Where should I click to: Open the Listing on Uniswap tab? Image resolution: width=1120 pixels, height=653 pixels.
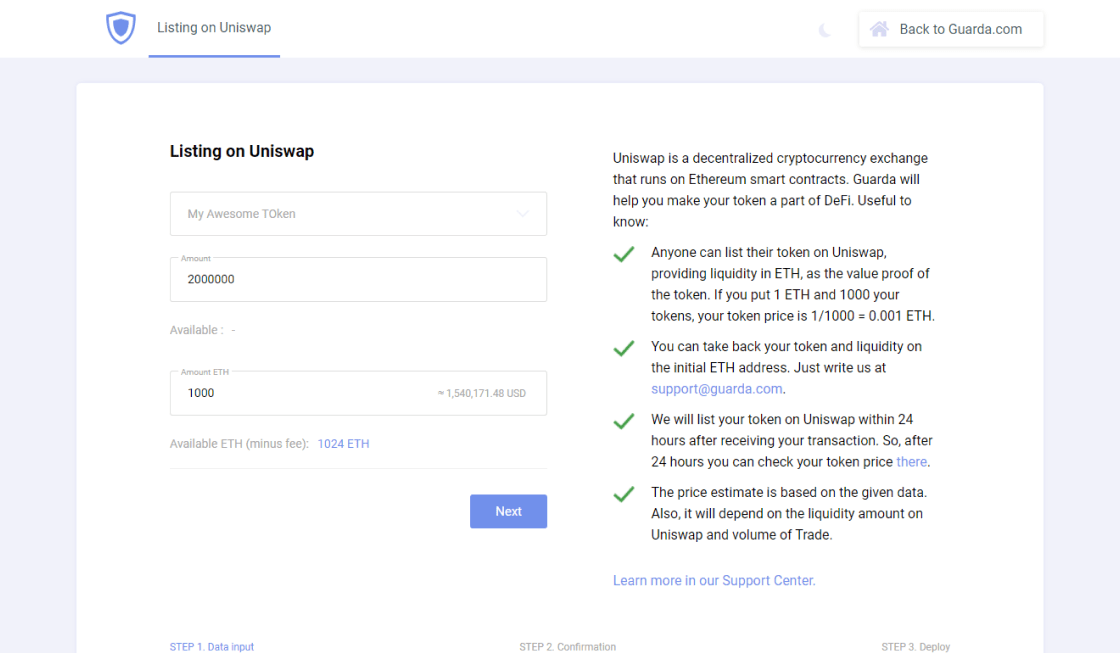click(x=214, y=28)
